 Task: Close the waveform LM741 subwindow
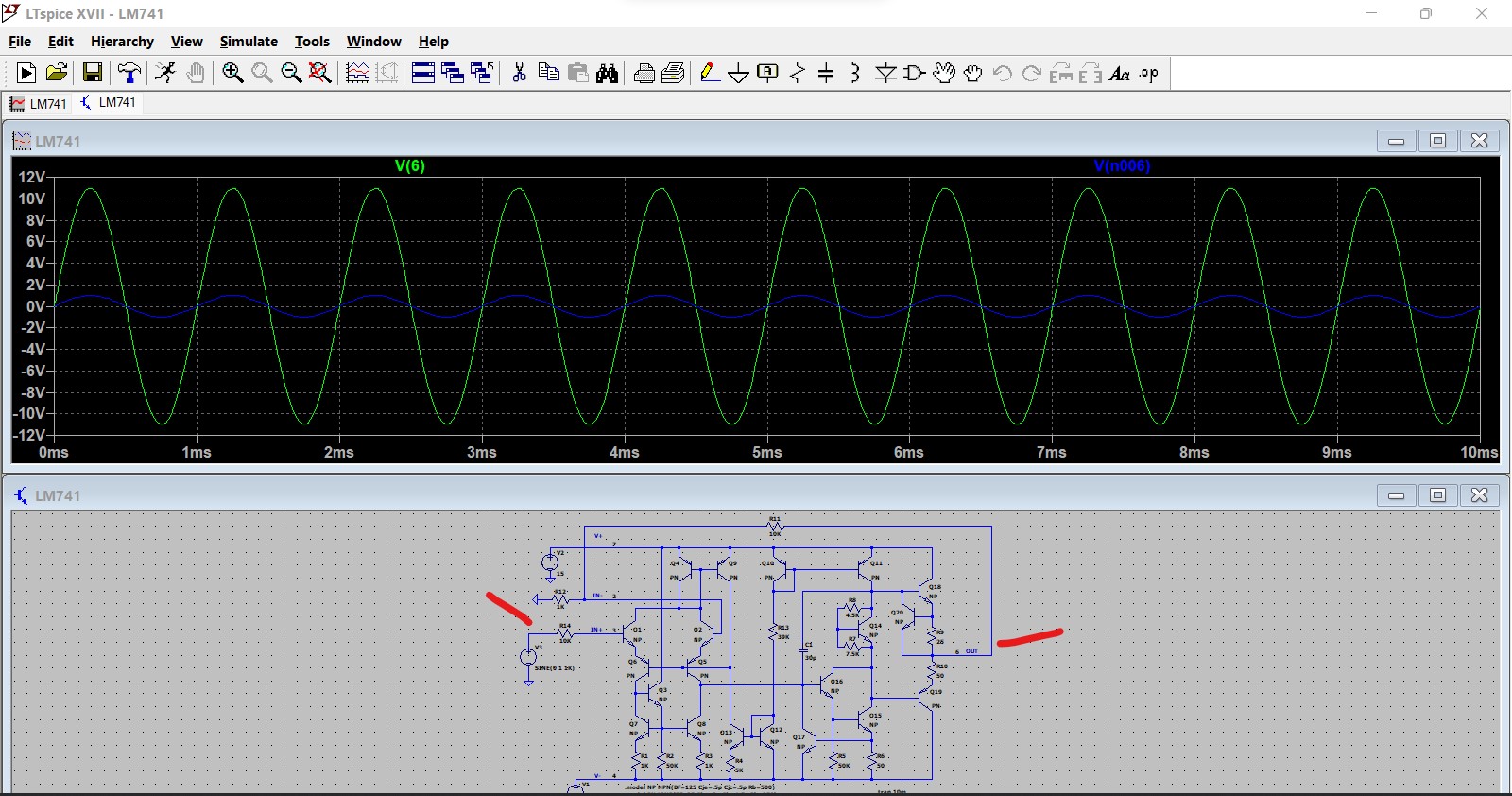pos(1480,141)
